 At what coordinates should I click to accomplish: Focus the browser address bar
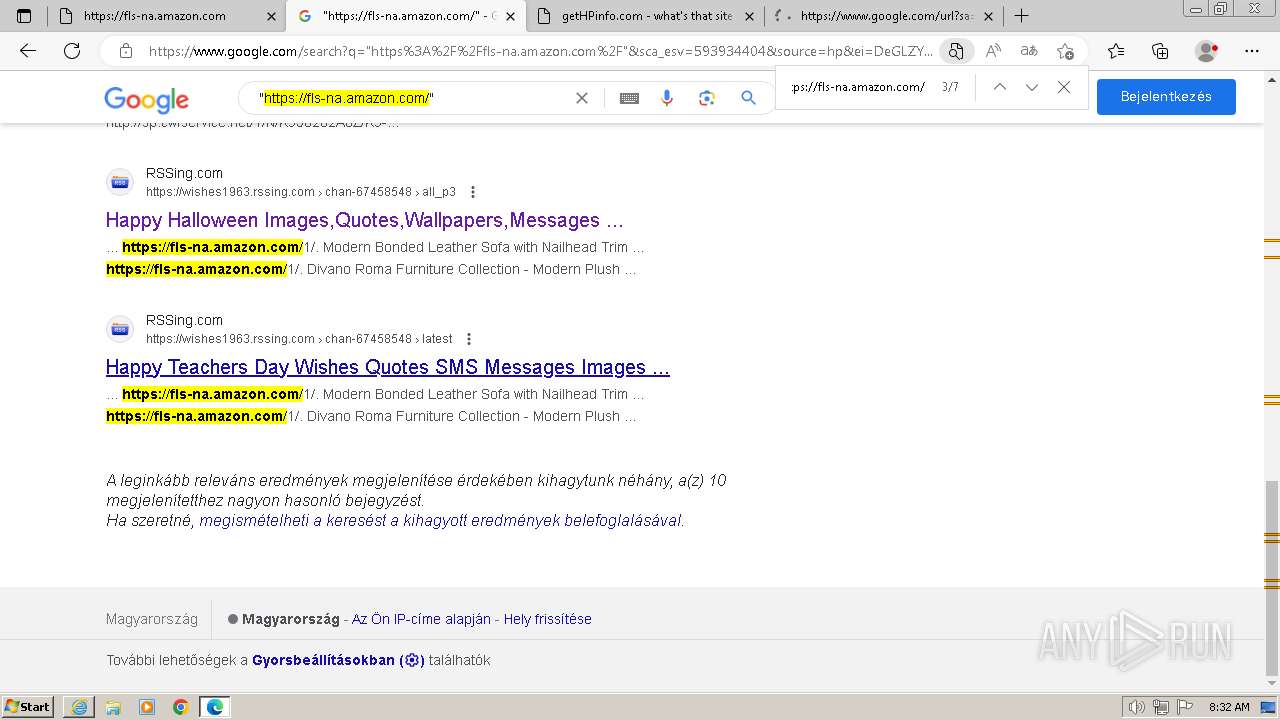click(540, 51)
